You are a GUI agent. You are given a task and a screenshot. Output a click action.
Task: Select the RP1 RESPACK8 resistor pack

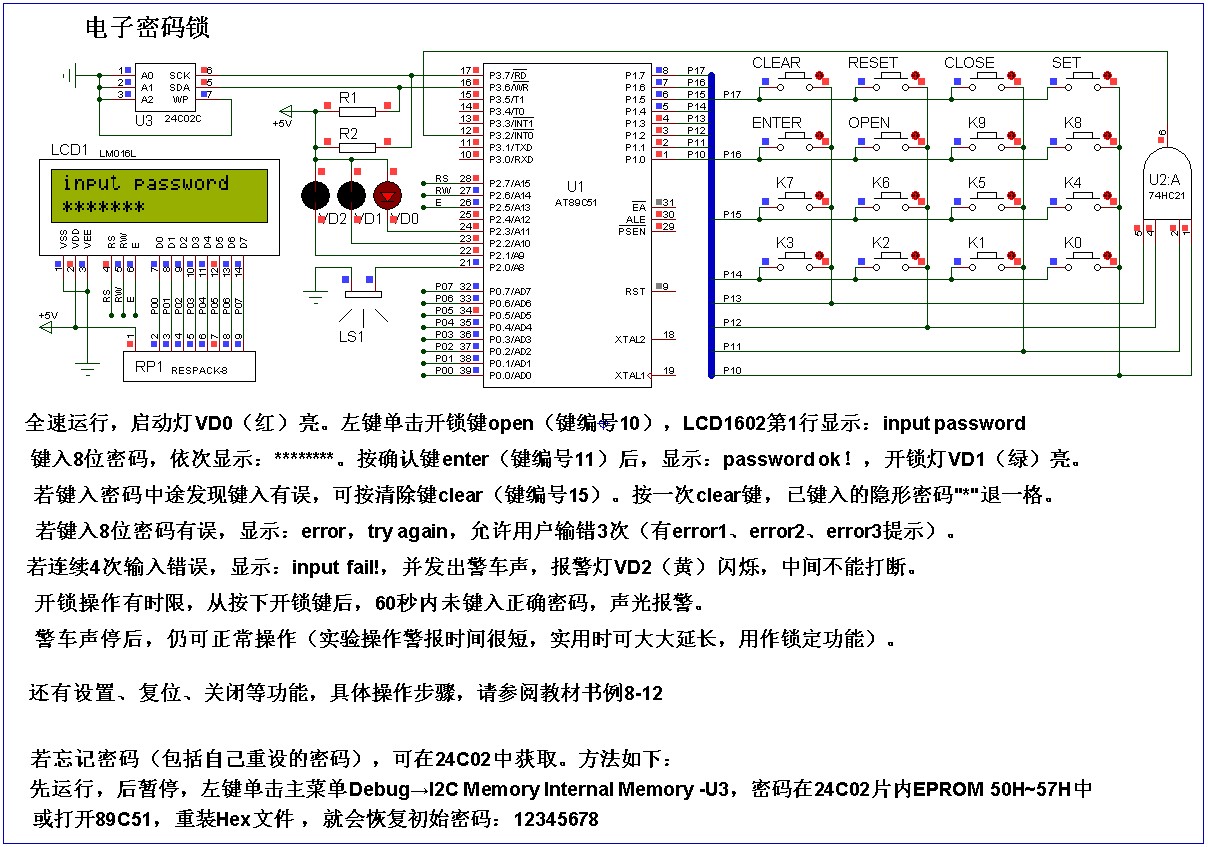click(188, 367)
